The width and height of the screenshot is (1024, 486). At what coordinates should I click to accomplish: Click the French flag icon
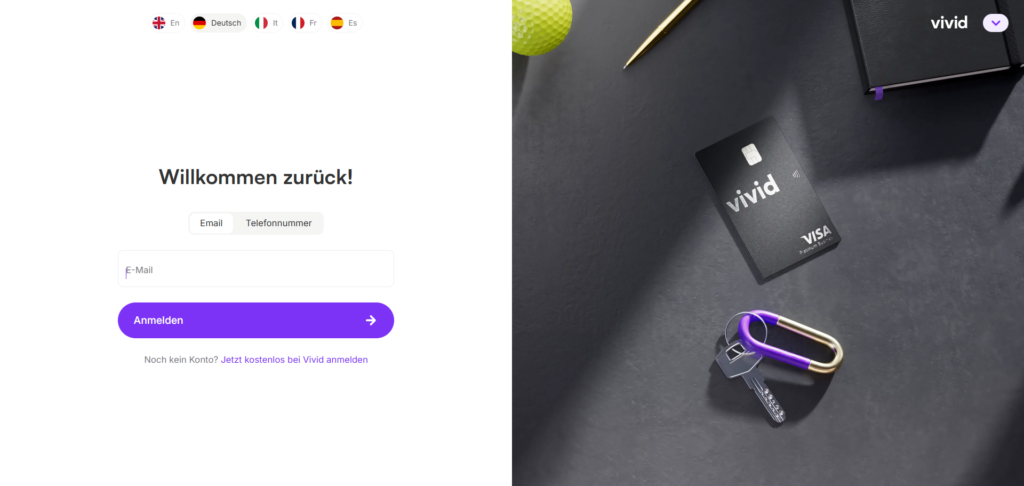click(x=298, y=23)
